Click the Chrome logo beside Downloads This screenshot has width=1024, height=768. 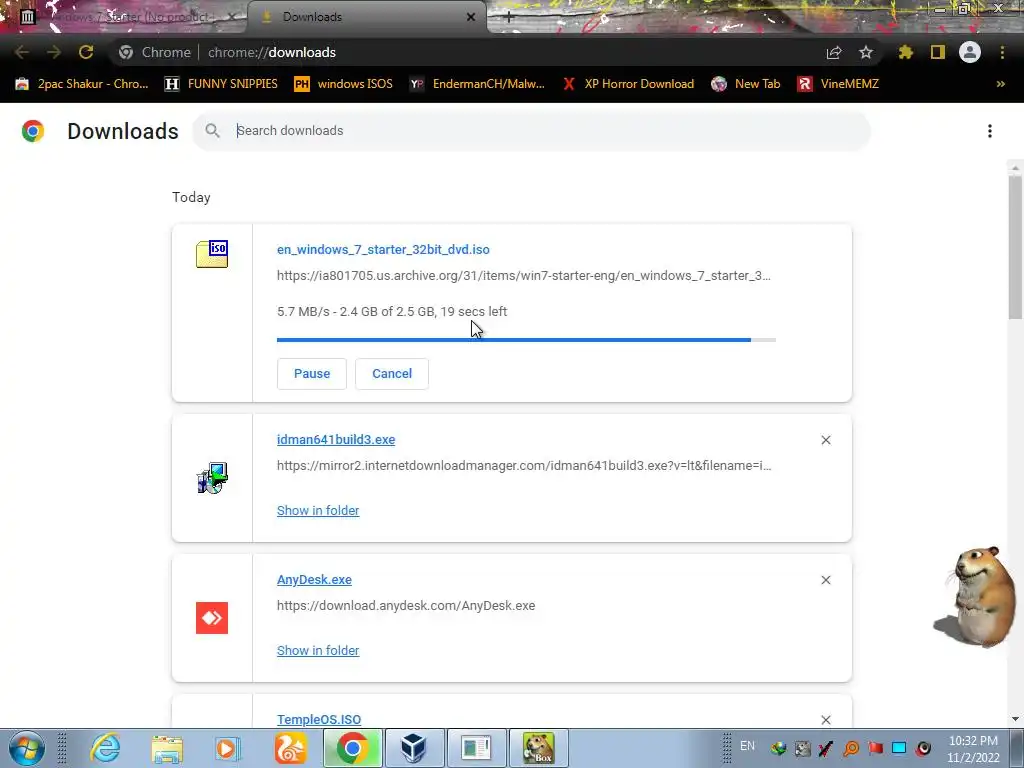coord(33,131)
